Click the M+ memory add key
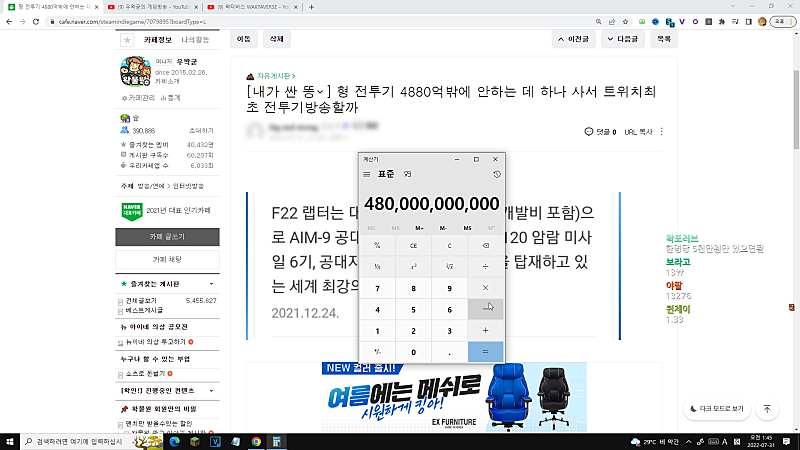Viewport: 800px width, 450px height. click(x=419, y=228)
